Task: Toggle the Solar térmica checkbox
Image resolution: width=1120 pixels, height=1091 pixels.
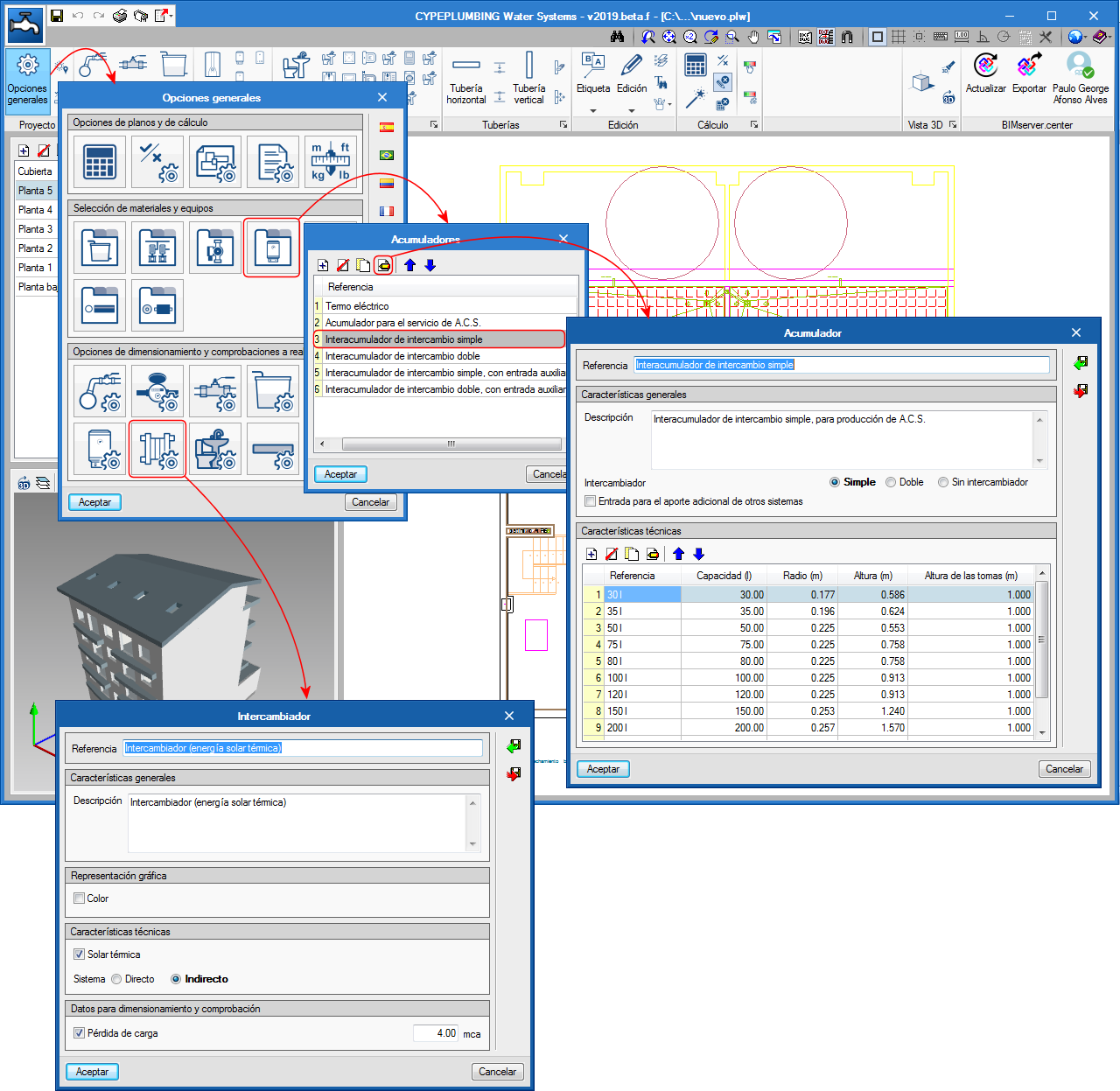Action: pyautogui.click(x=80, y=955)
